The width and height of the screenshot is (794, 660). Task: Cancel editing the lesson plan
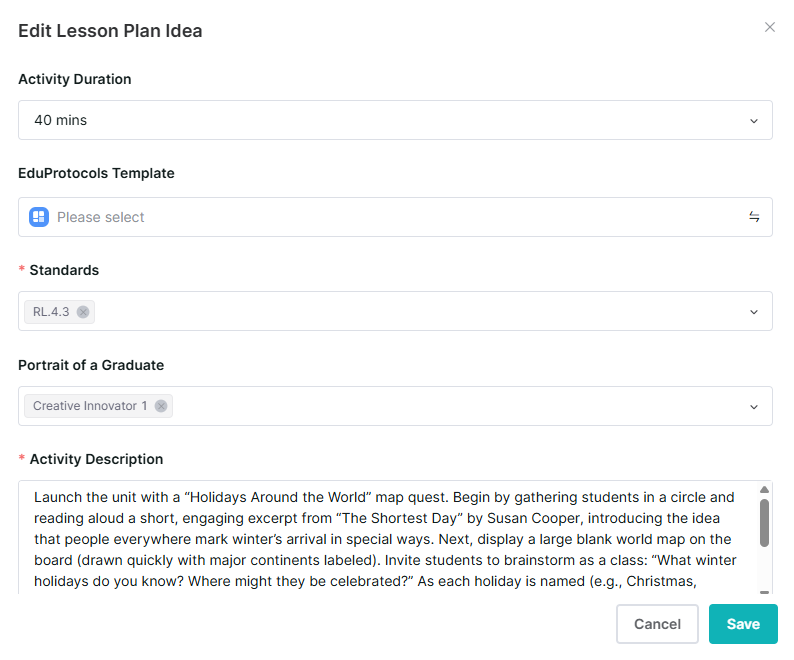click(x=657, y=624)
